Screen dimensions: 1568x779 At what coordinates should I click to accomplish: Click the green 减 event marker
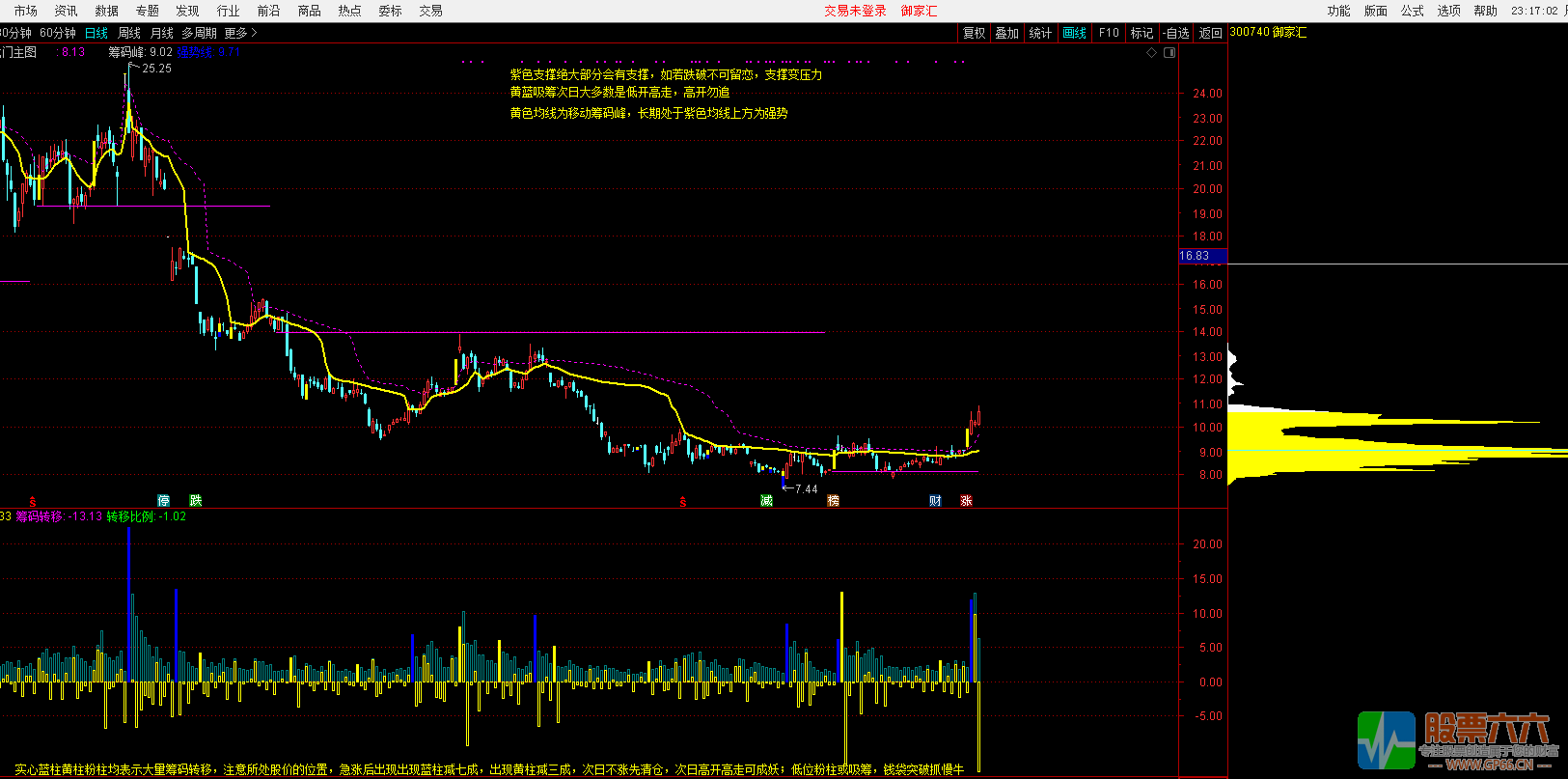[x=766, y=500]
